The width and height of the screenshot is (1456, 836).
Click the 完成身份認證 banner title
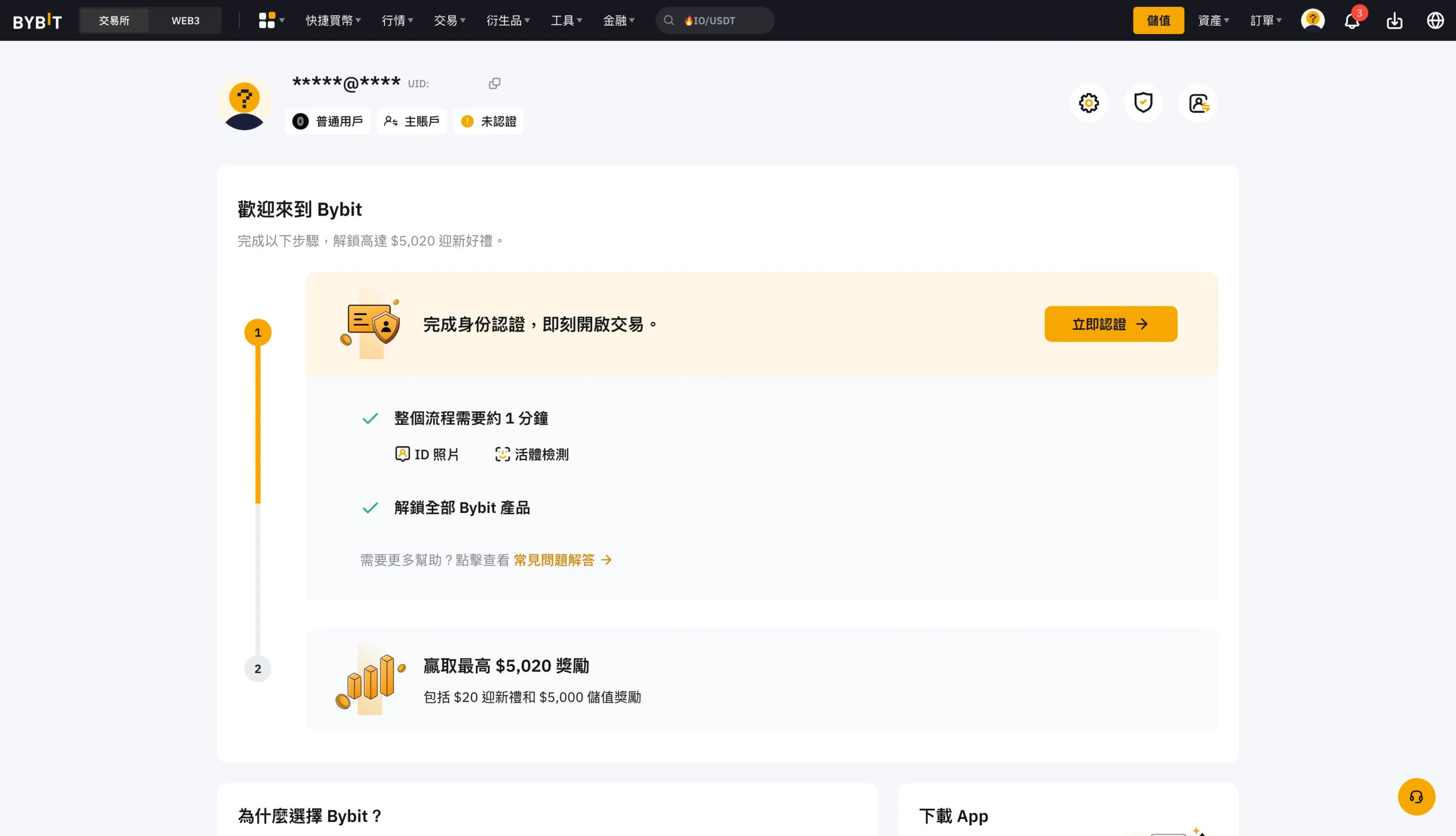point(540,324)
